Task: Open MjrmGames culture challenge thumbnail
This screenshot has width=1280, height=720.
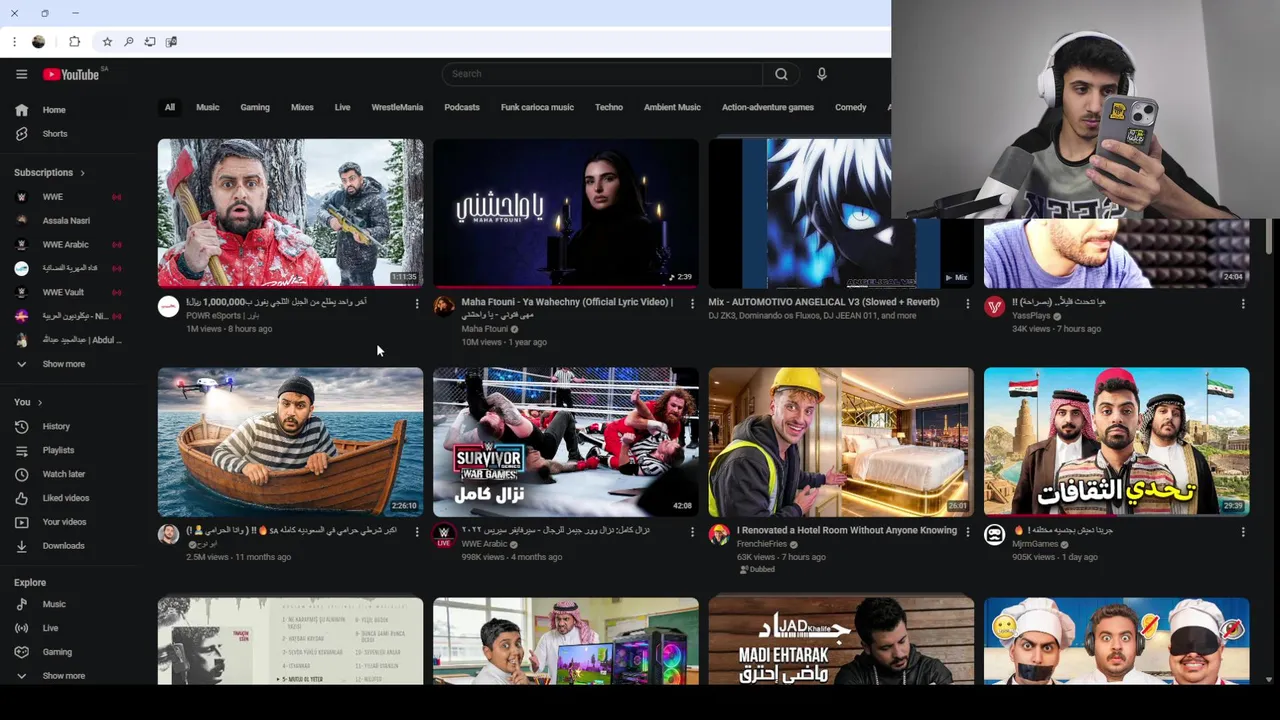Action: click(1116, 442)
